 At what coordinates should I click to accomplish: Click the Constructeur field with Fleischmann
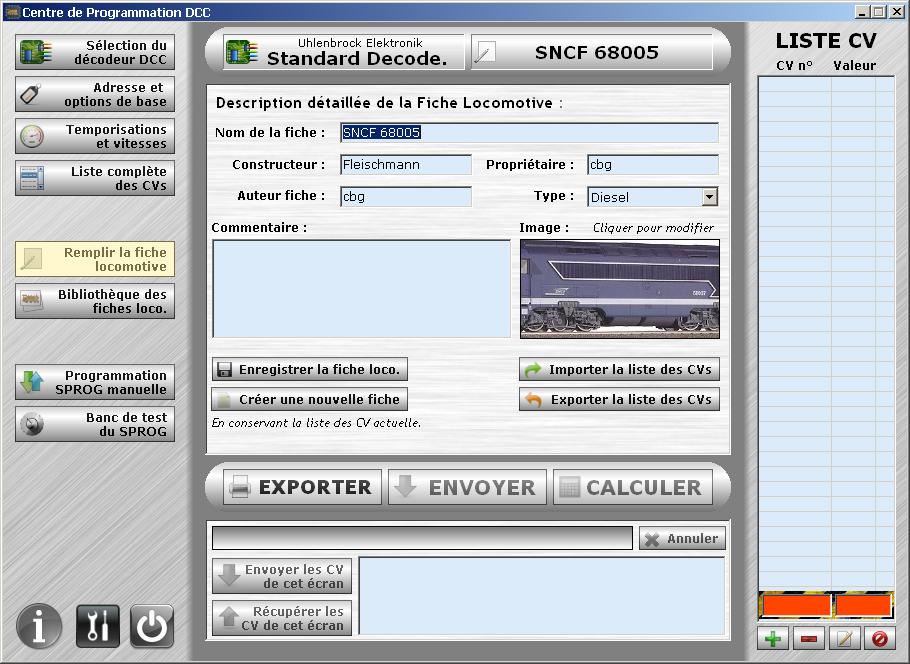tap(406, 165)
